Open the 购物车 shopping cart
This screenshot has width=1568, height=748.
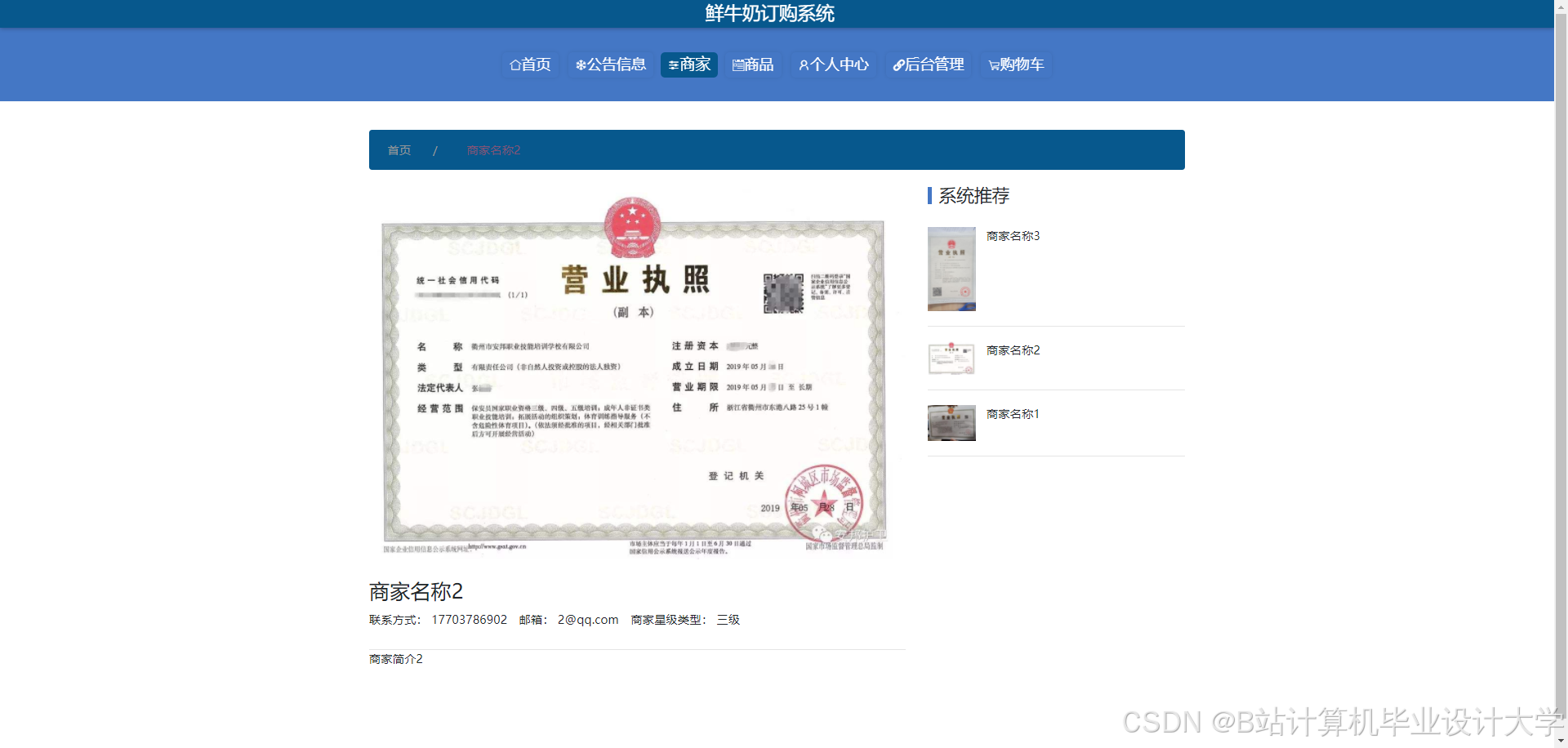[x=1016, y=65]
